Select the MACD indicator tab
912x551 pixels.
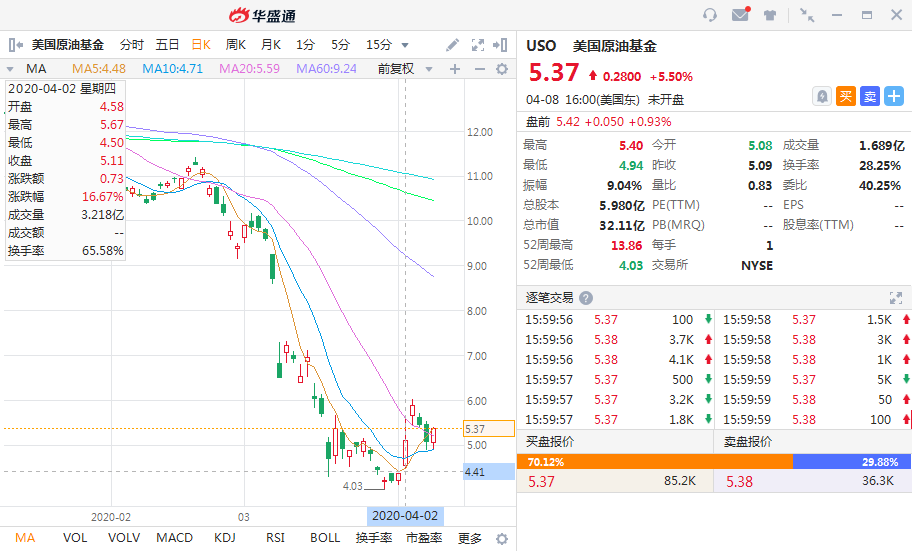174,538
